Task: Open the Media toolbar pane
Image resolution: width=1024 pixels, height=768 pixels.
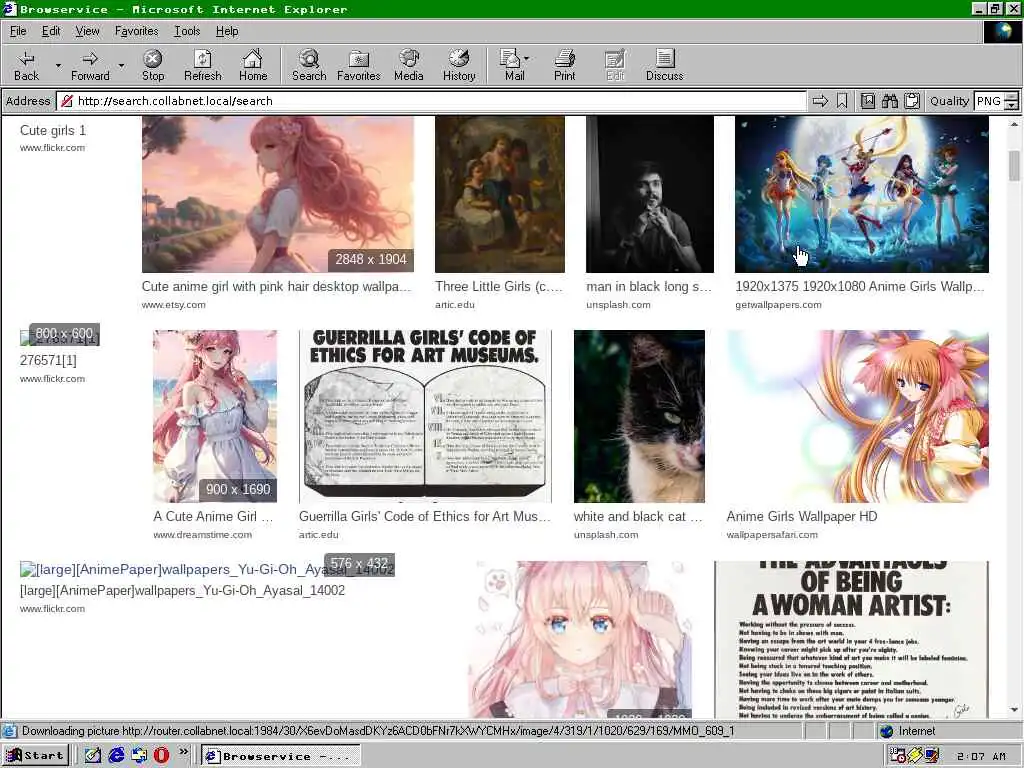Action: coord(409,65)
